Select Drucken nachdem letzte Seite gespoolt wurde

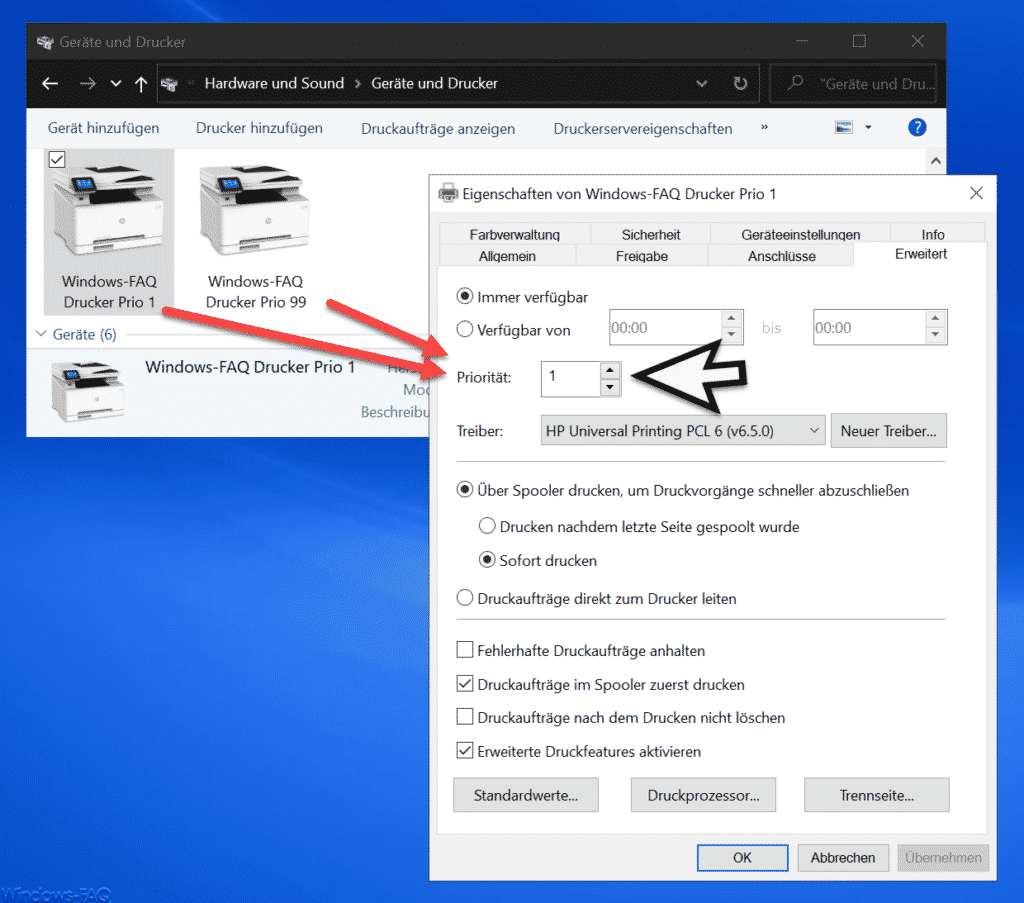point(487,526)
